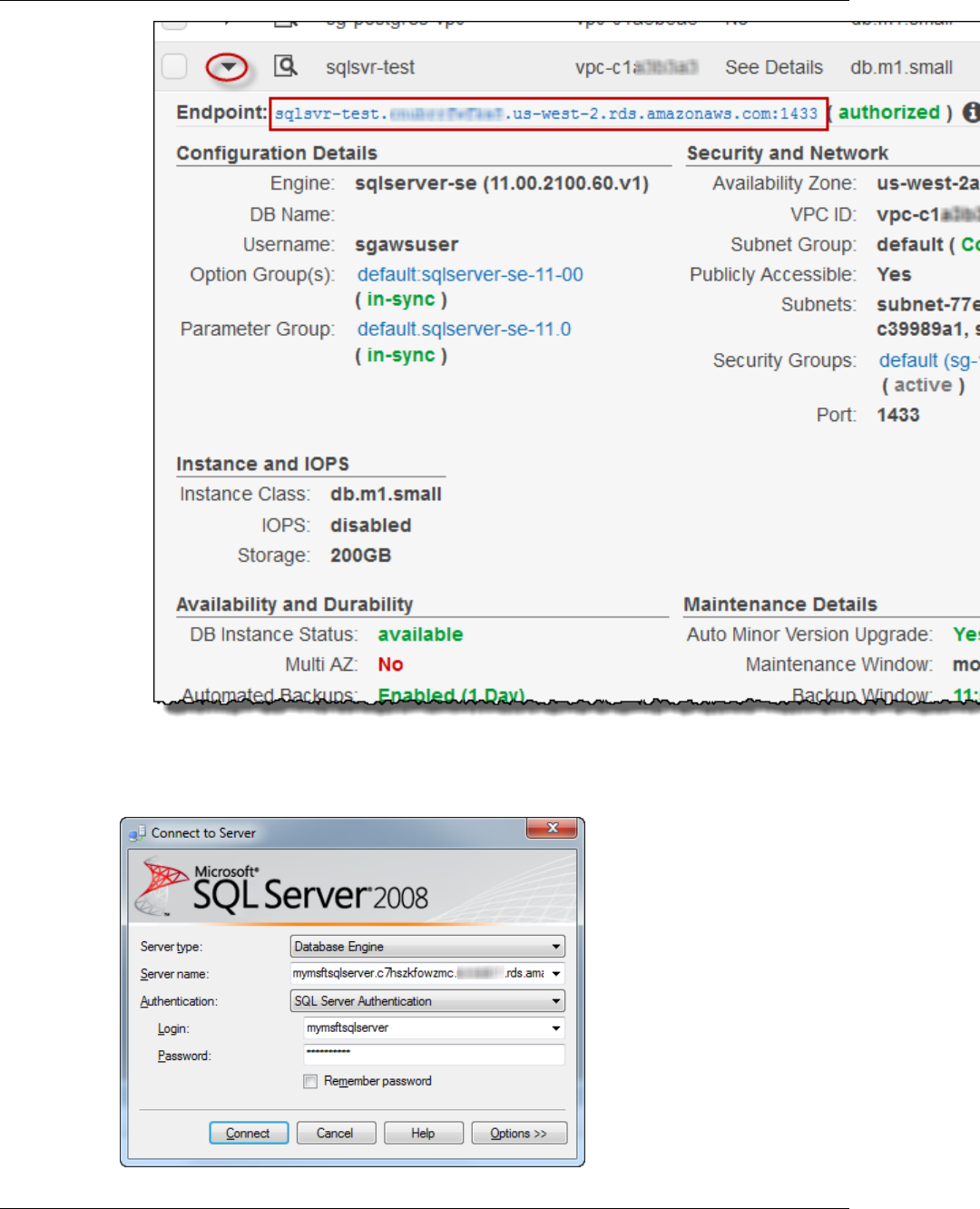Click the Multi AZ No value
Image resolution: width=980 pixels, height=1209 pixels.
390,664
